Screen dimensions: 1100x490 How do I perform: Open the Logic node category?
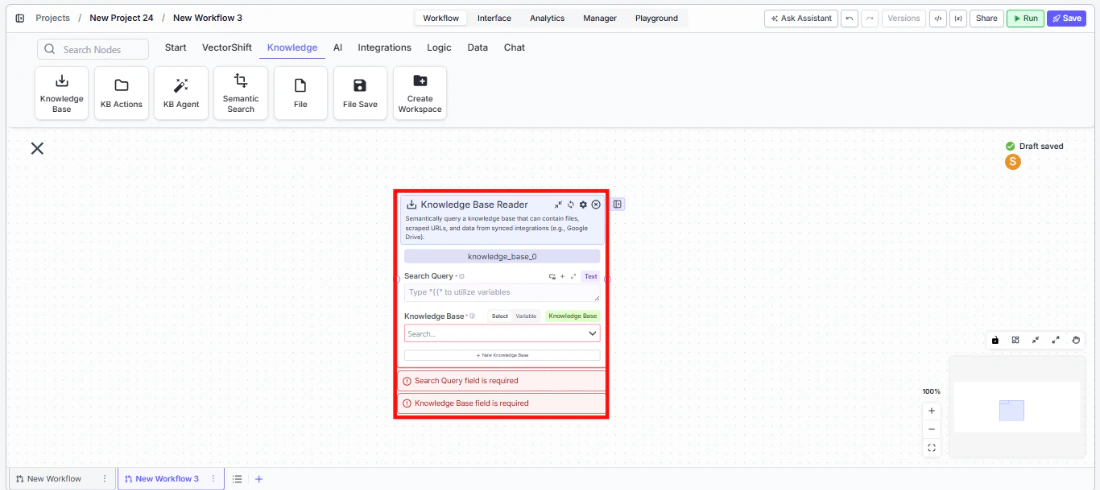(x=439, y=48)
